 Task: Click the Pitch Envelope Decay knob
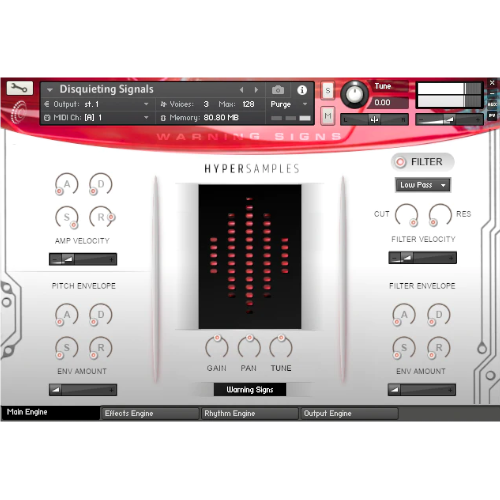pos(101,314)
